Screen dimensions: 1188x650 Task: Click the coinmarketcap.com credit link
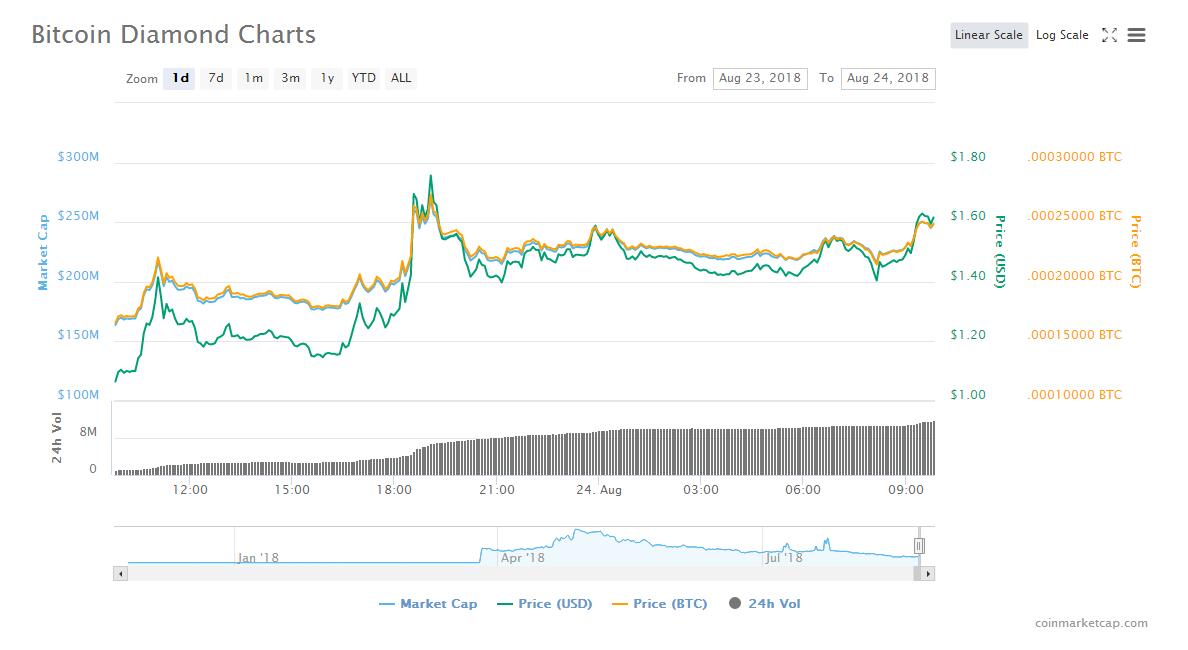tap(1091, 623)
